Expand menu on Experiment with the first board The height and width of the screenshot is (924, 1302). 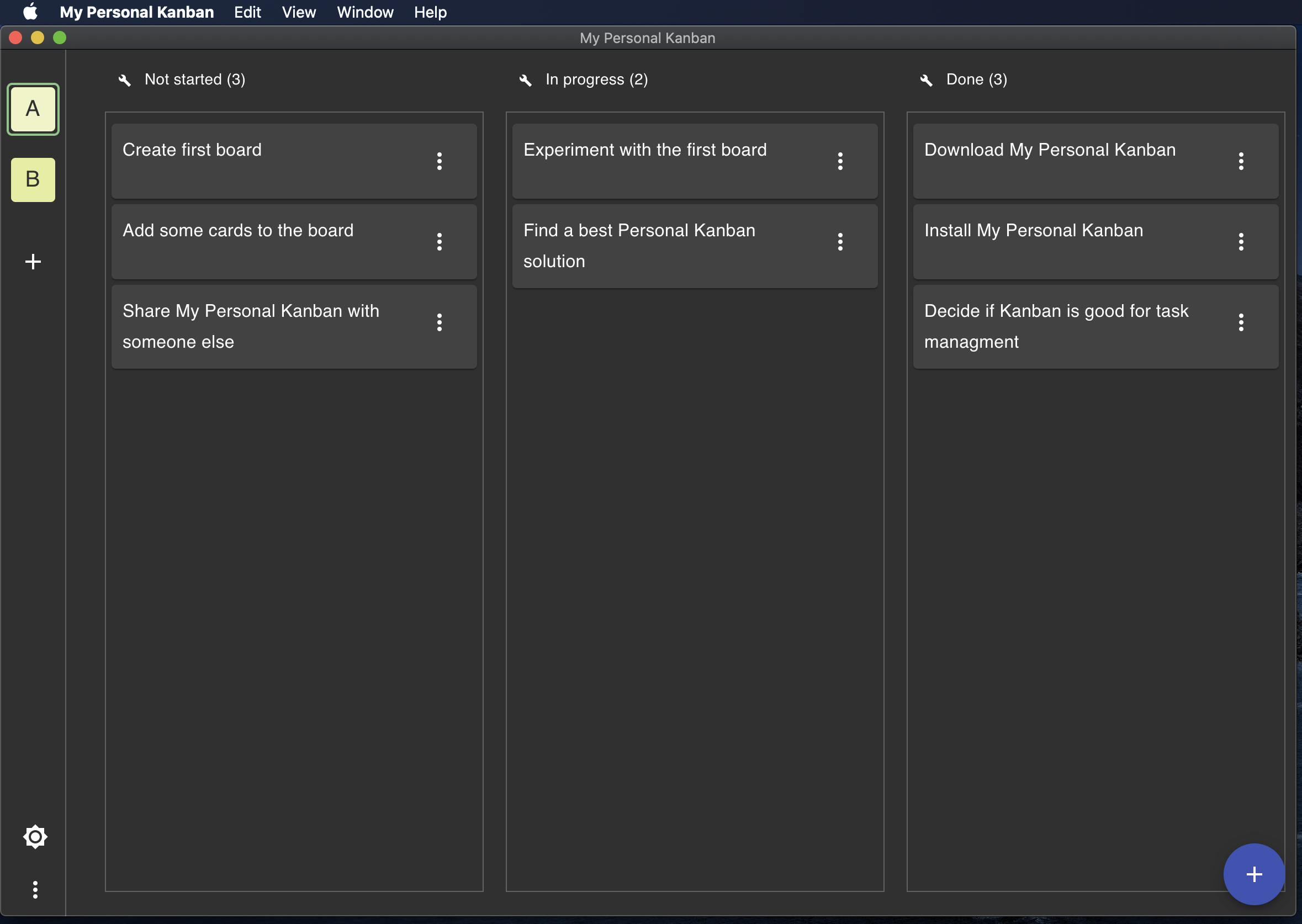coord(840,161)
